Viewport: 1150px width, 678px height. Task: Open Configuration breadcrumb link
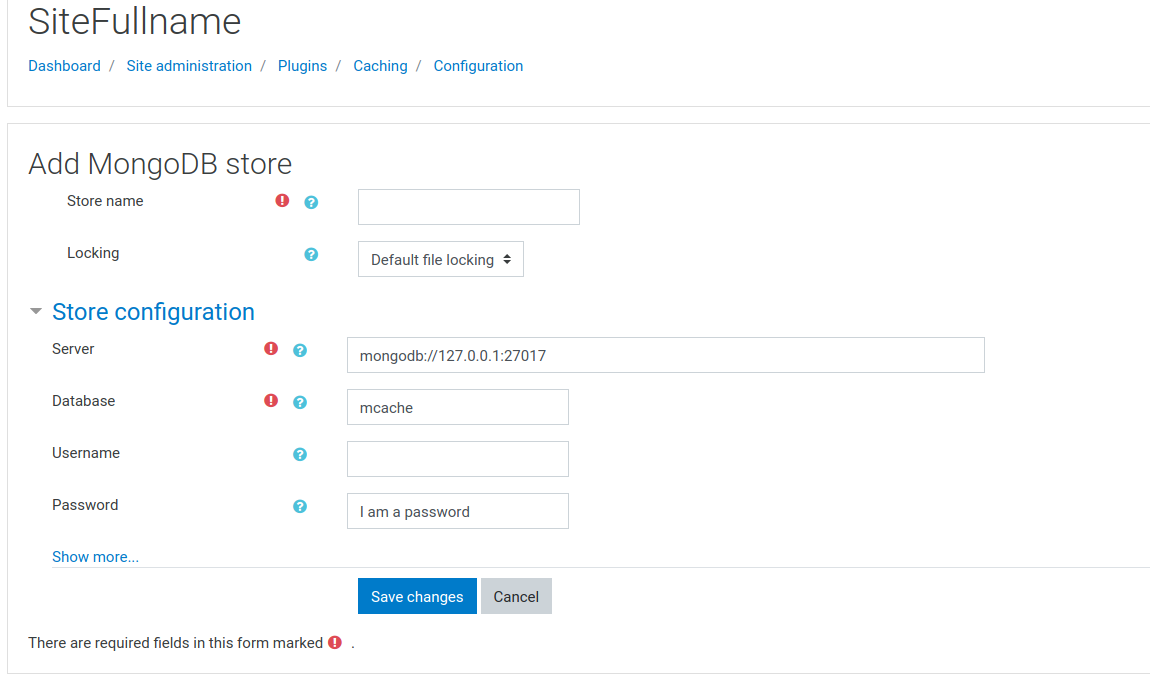(x=478, y=66)
